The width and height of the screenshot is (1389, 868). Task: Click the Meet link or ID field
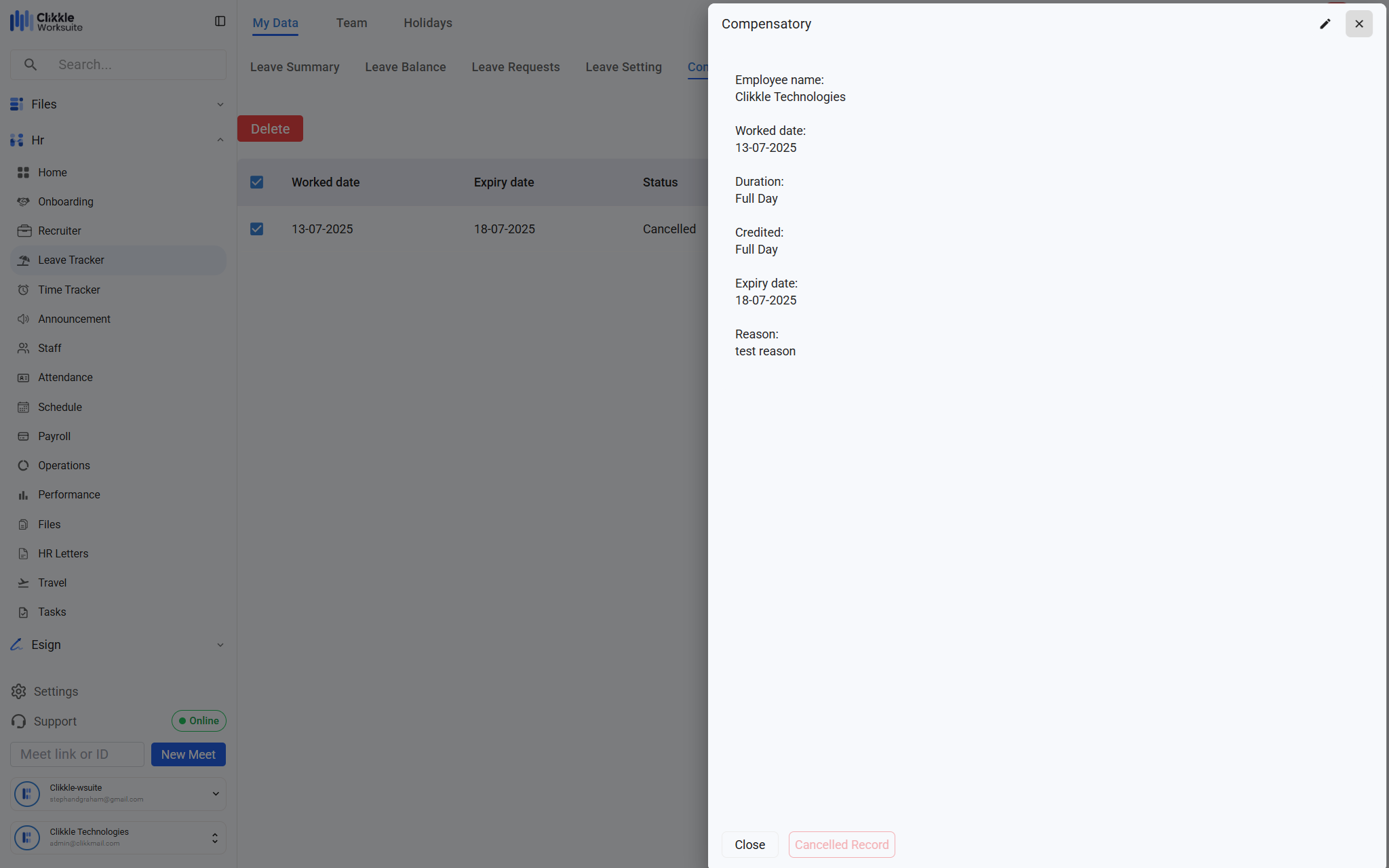click(77, 754)
